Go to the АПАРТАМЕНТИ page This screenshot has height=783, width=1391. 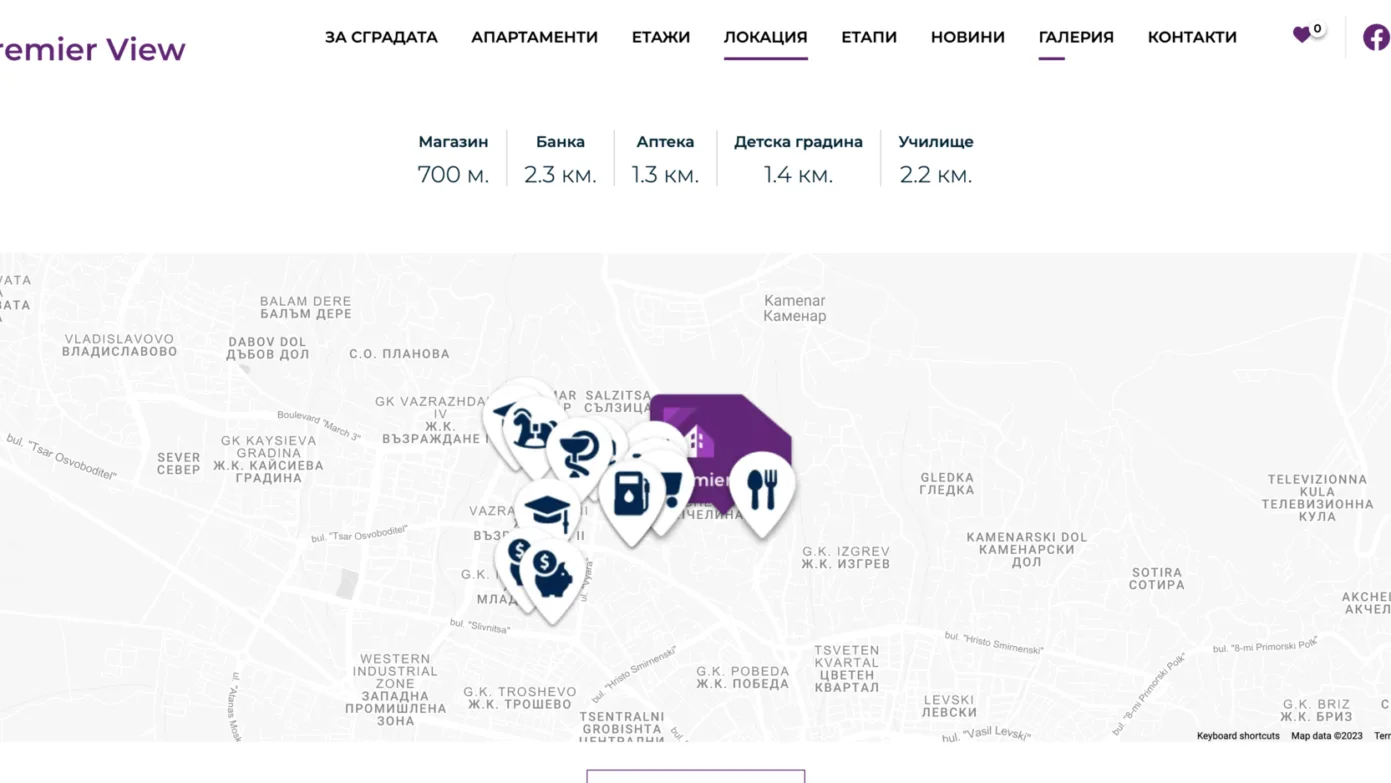click(534, 37)
